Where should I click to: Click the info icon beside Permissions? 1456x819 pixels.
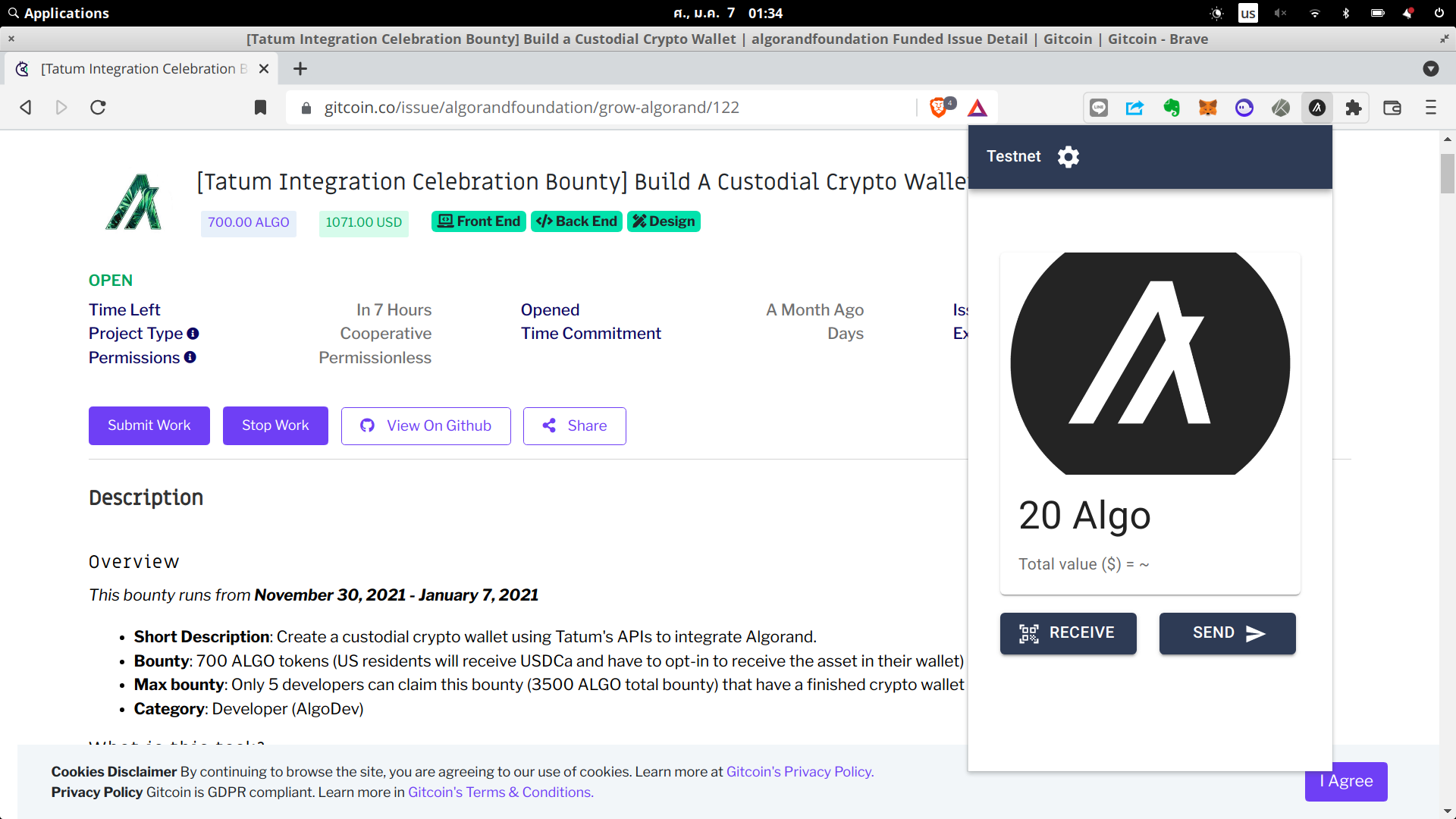pos(190,357)
